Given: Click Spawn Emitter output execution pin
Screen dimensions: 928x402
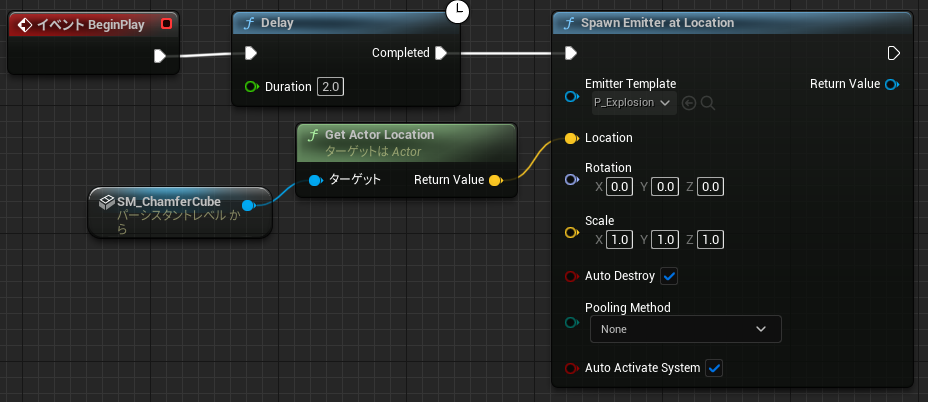Looking at the screenshot, I should click(894, 53).
